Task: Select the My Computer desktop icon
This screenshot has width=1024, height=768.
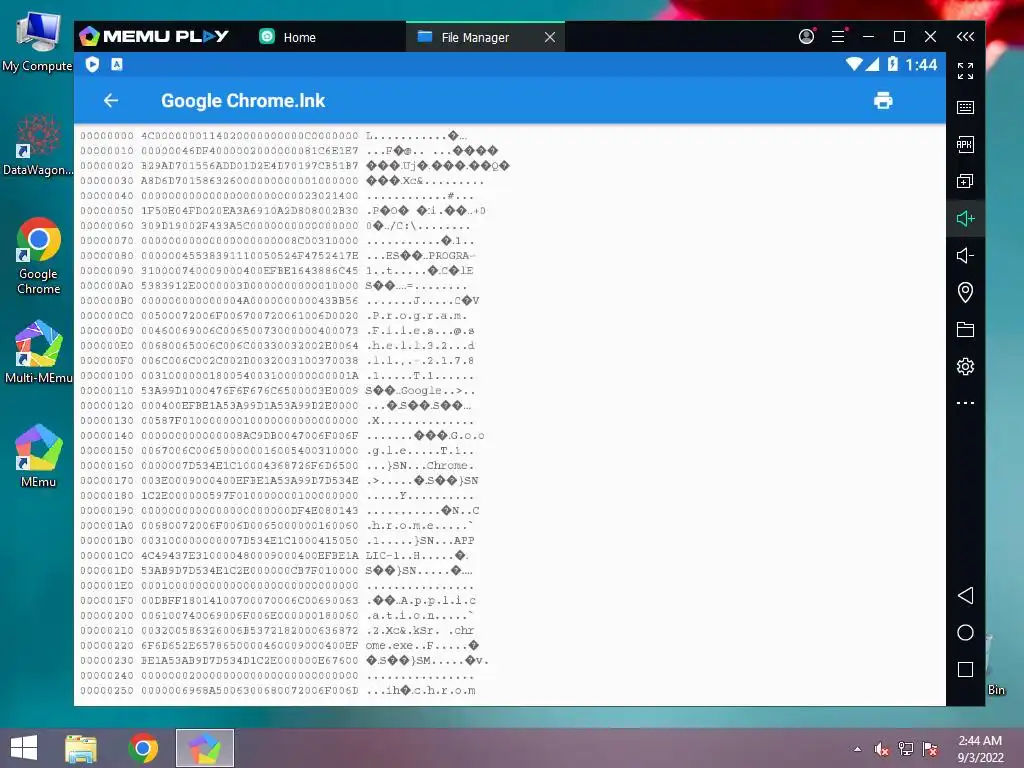Action: pos(37,42)
